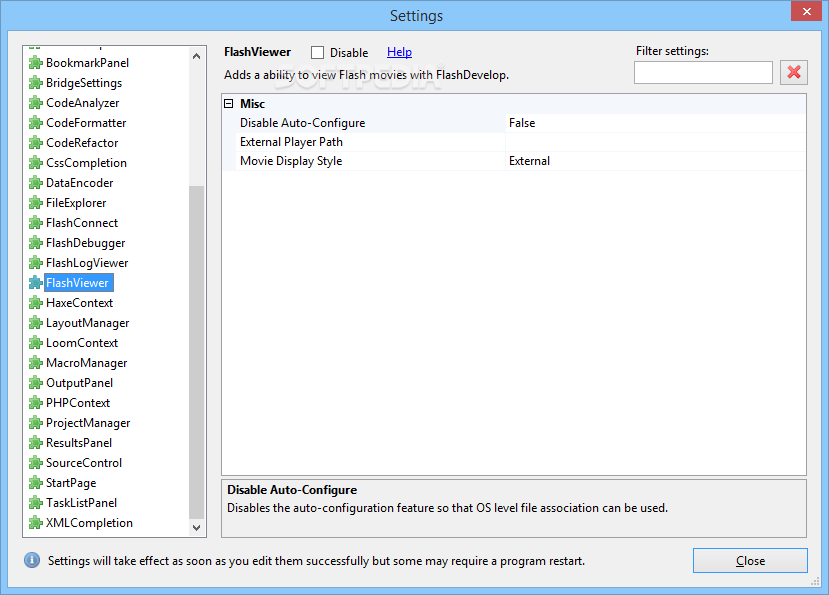Click the ResultsPanel plugin puzzle icon

click(35, 443)
